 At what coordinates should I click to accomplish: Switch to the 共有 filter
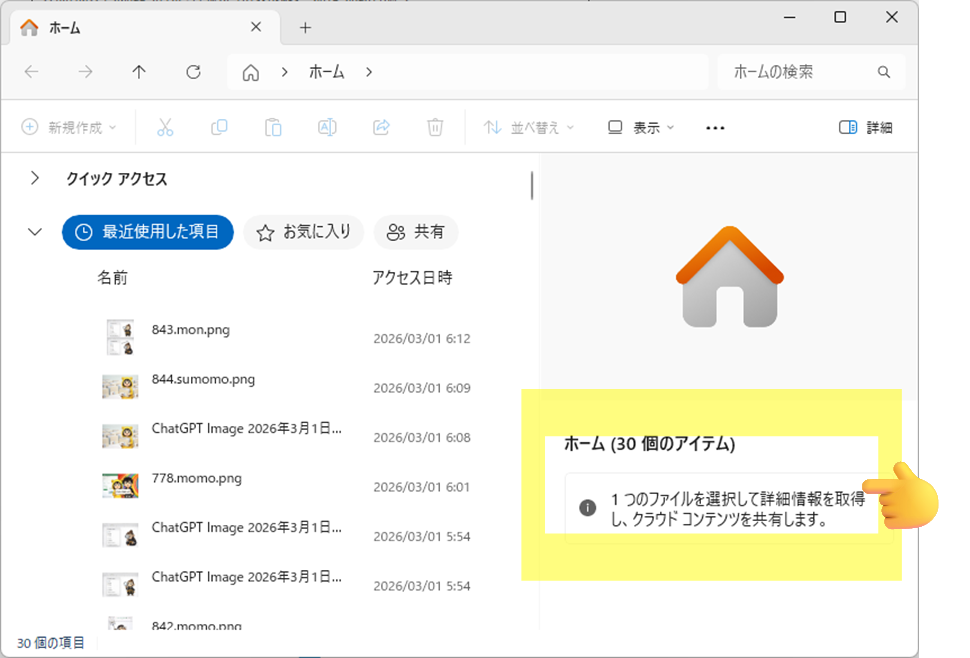point(416,231)
